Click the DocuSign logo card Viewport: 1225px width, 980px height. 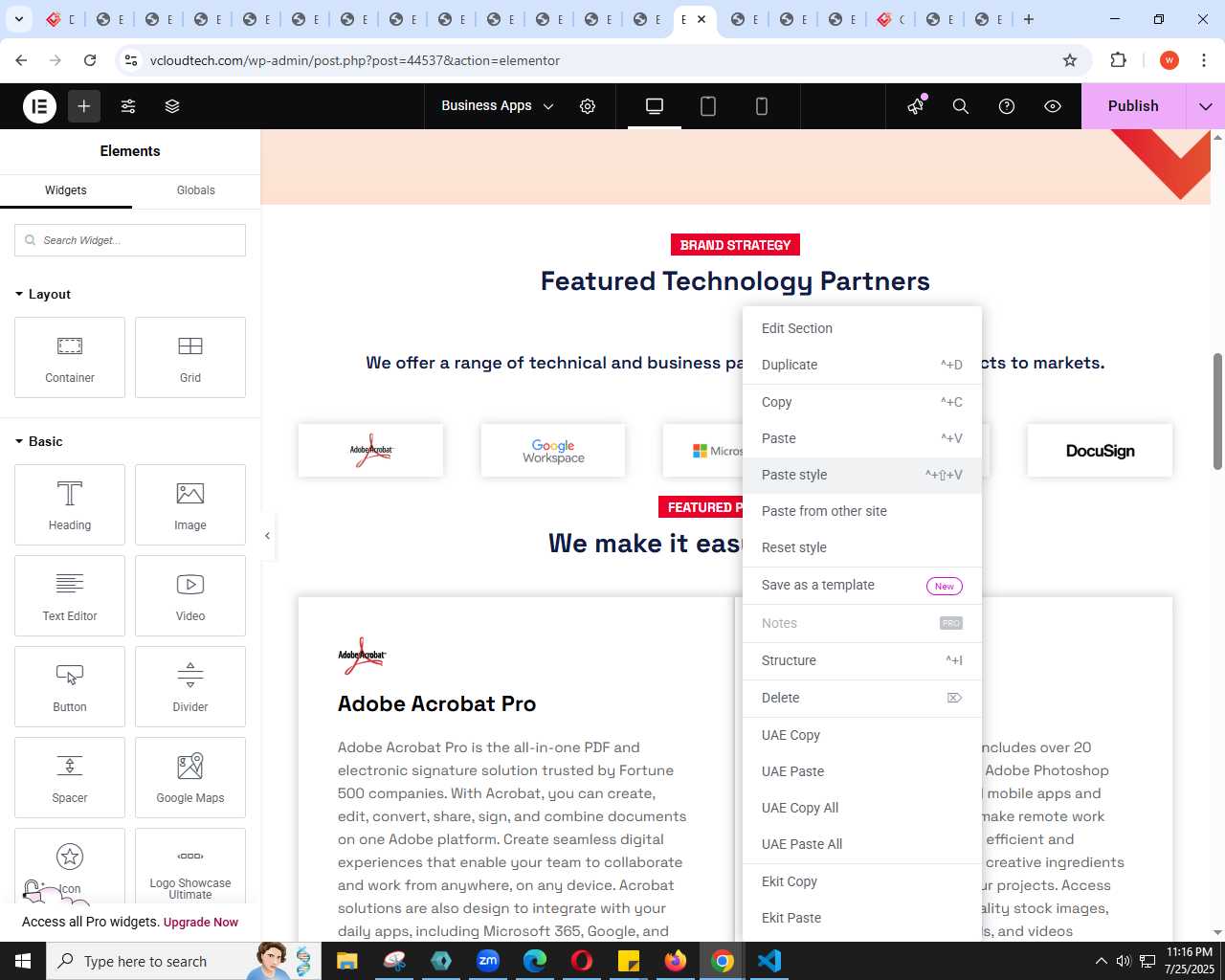[1100, 451]
